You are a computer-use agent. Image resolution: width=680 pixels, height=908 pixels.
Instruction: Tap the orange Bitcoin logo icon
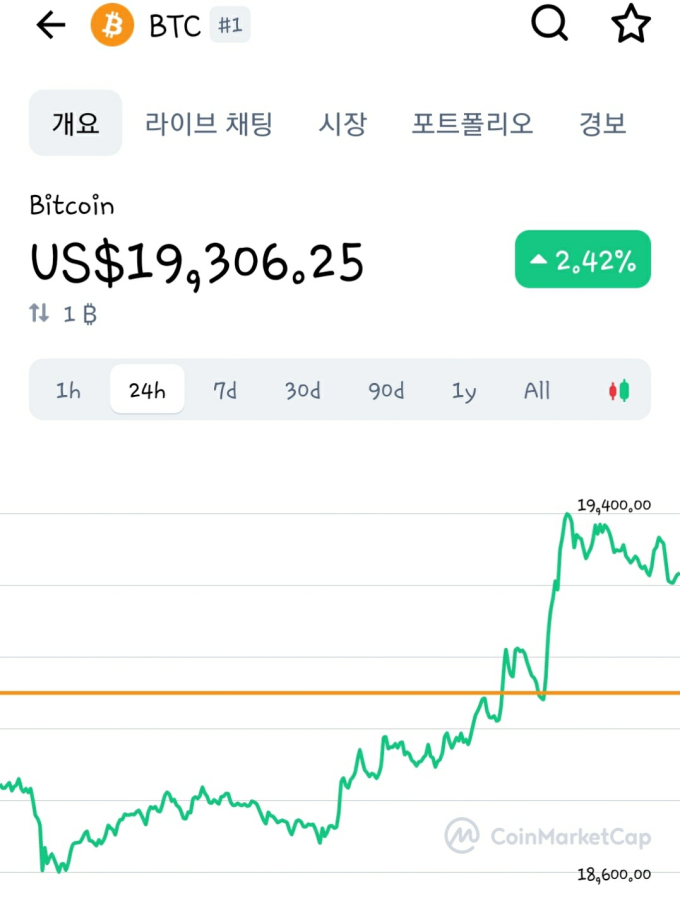112,25
